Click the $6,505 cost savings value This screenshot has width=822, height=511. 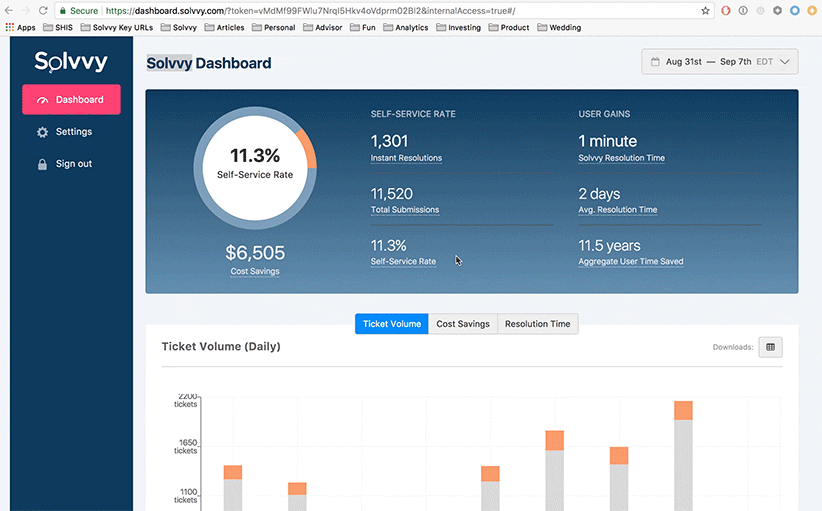tap(255, 253)
